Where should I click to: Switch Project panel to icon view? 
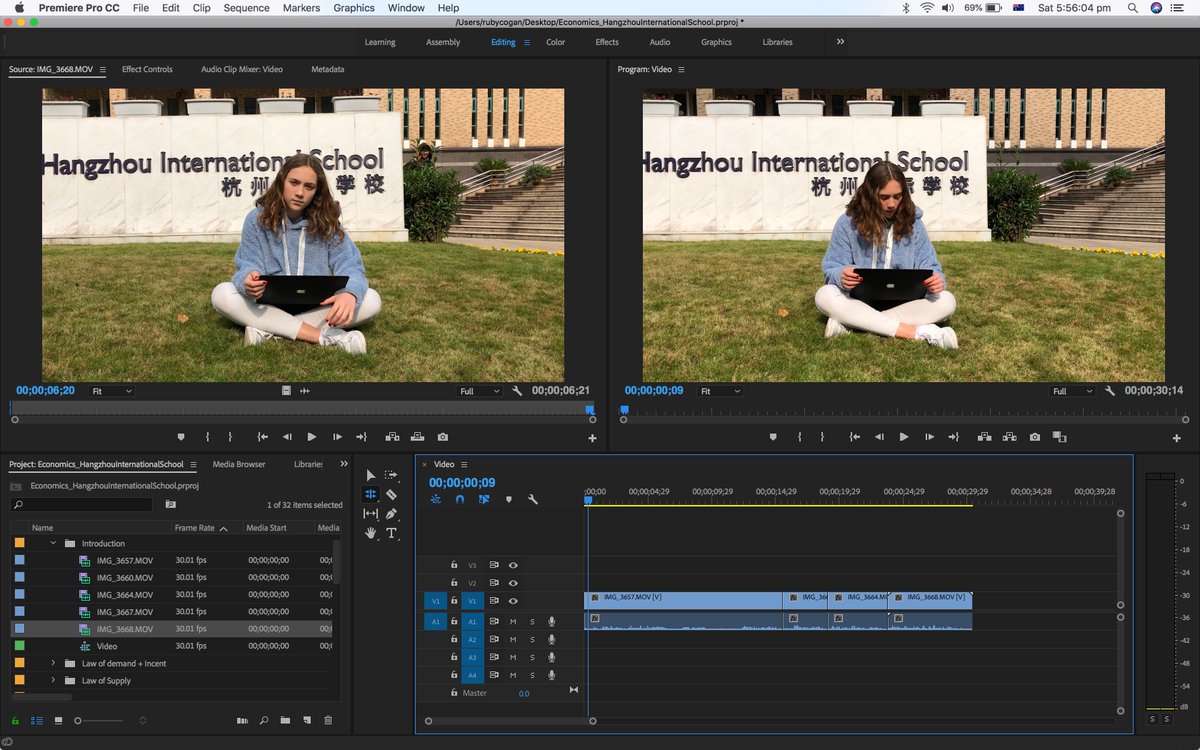(58, 720)
